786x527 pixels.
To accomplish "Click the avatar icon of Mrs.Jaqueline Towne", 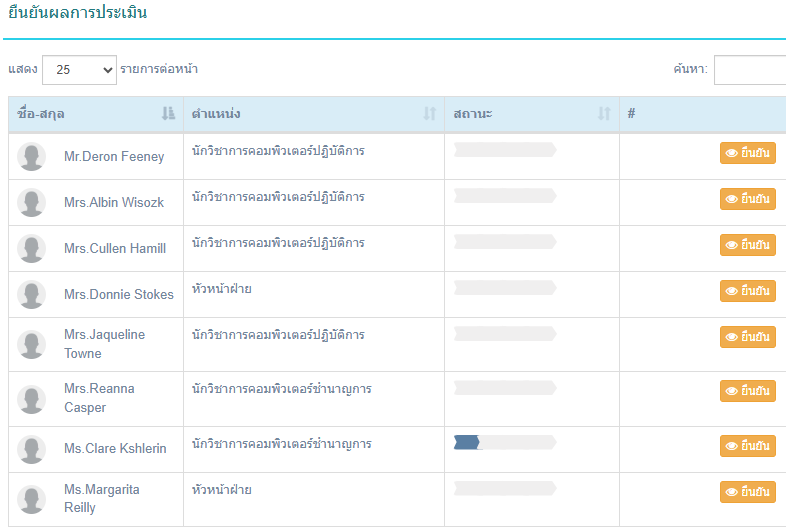I will [32, 344].
